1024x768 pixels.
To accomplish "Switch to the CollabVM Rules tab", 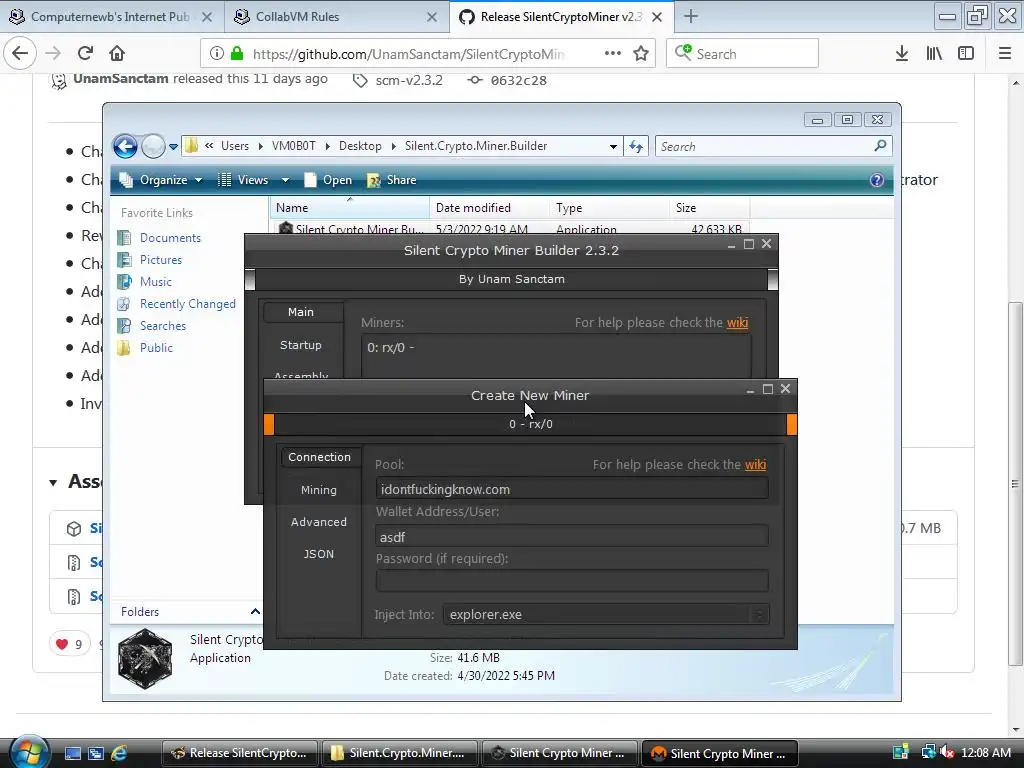I will [x=336, y=16].
